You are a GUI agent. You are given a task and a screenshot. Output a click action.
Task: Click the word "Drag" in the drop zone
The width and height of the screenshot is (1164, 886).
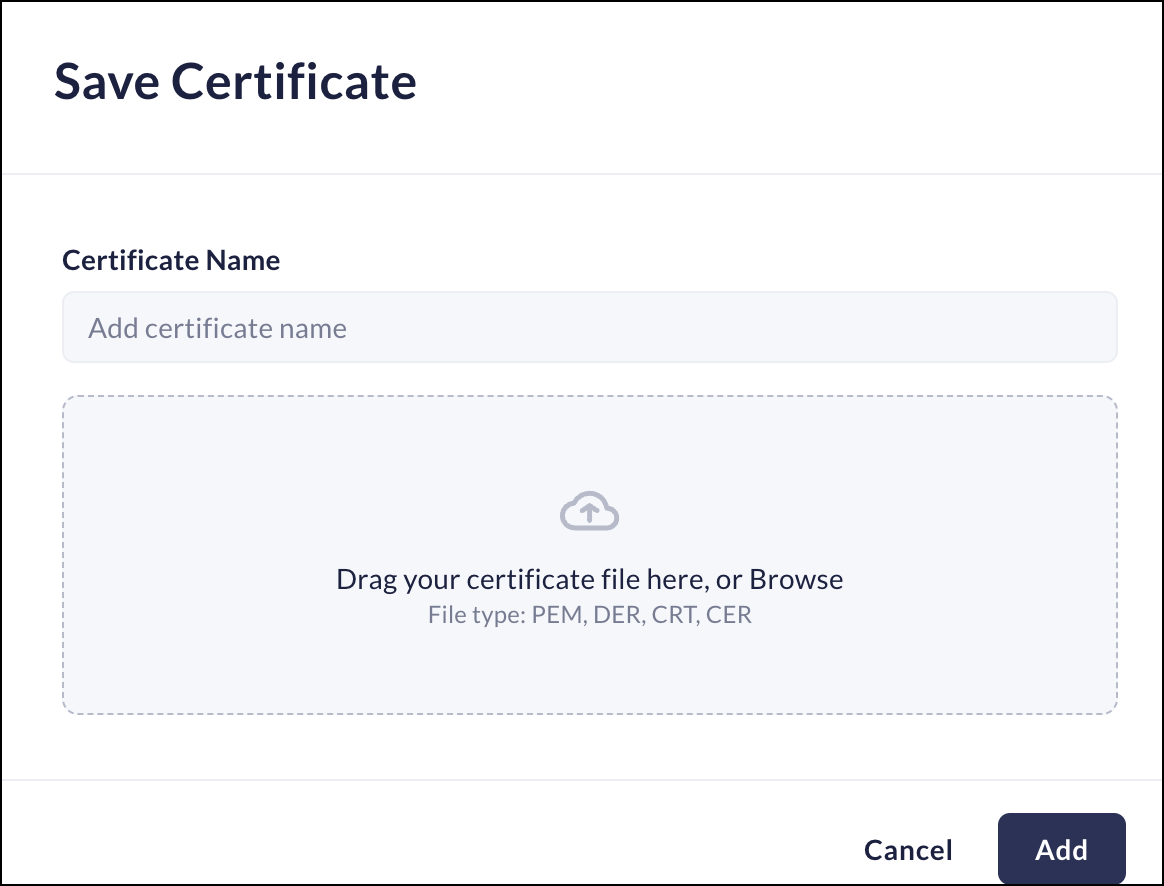click(x=361, y=579)
